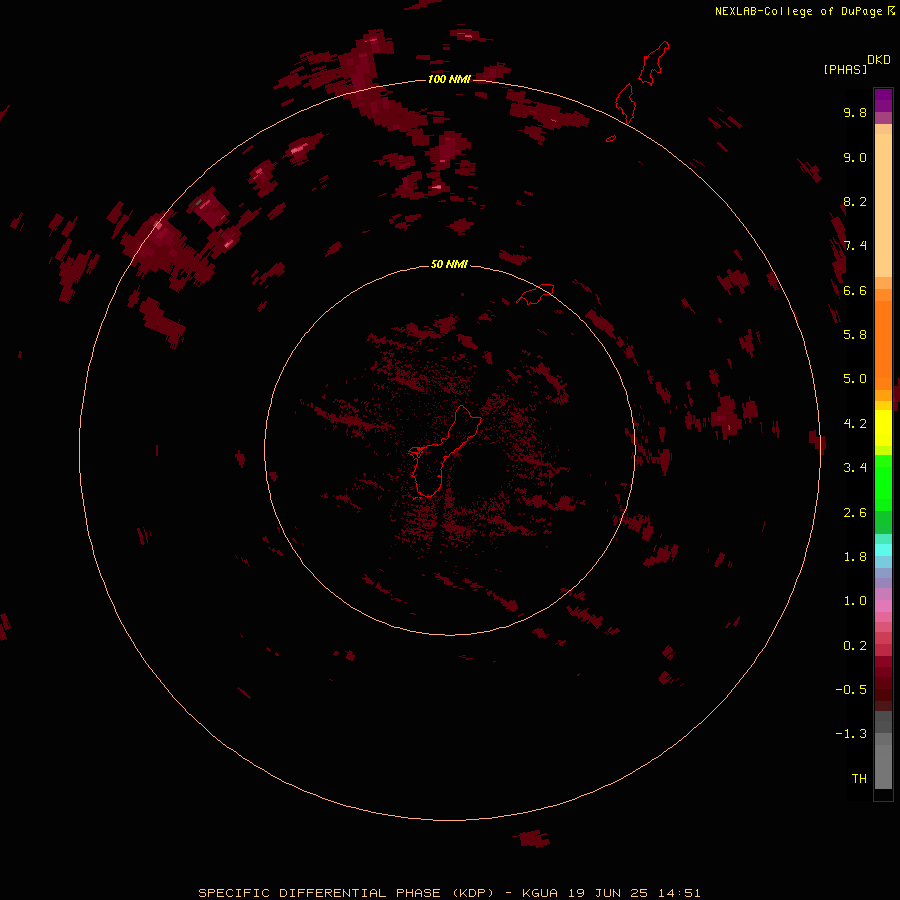Click the pale peach color bar segment

pos(883,205)
